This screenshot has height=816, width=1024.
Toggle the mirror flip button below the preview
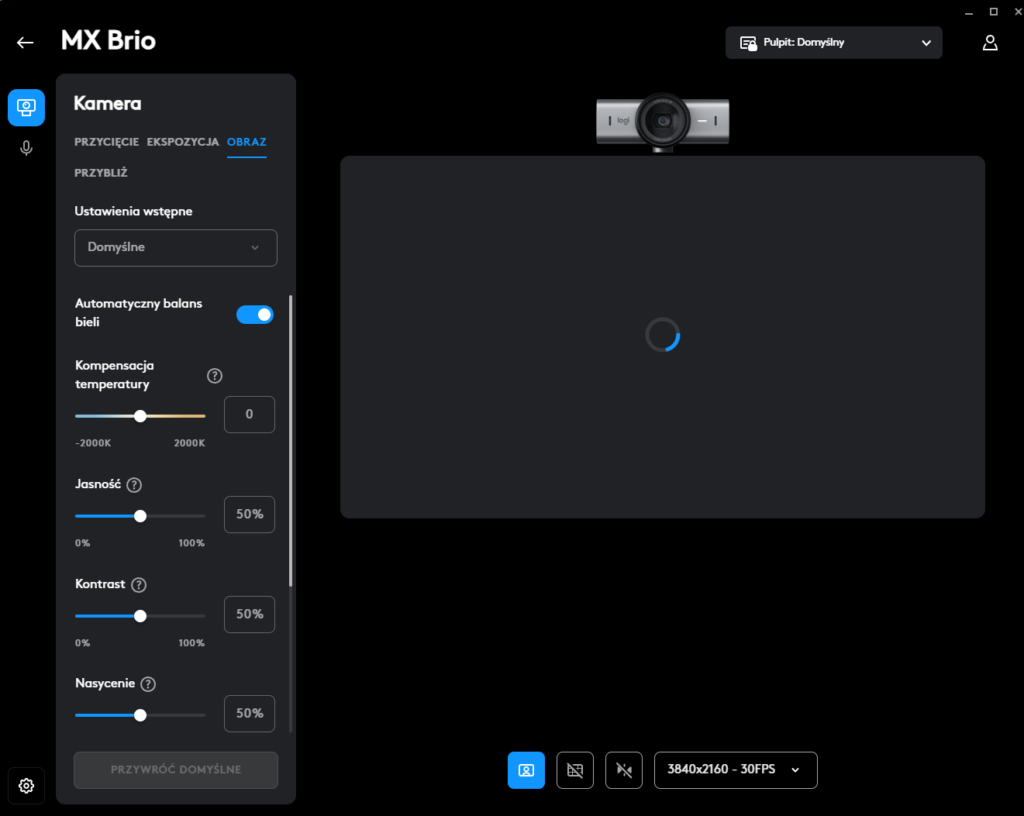pyautogui.click(x=624, y=770)
